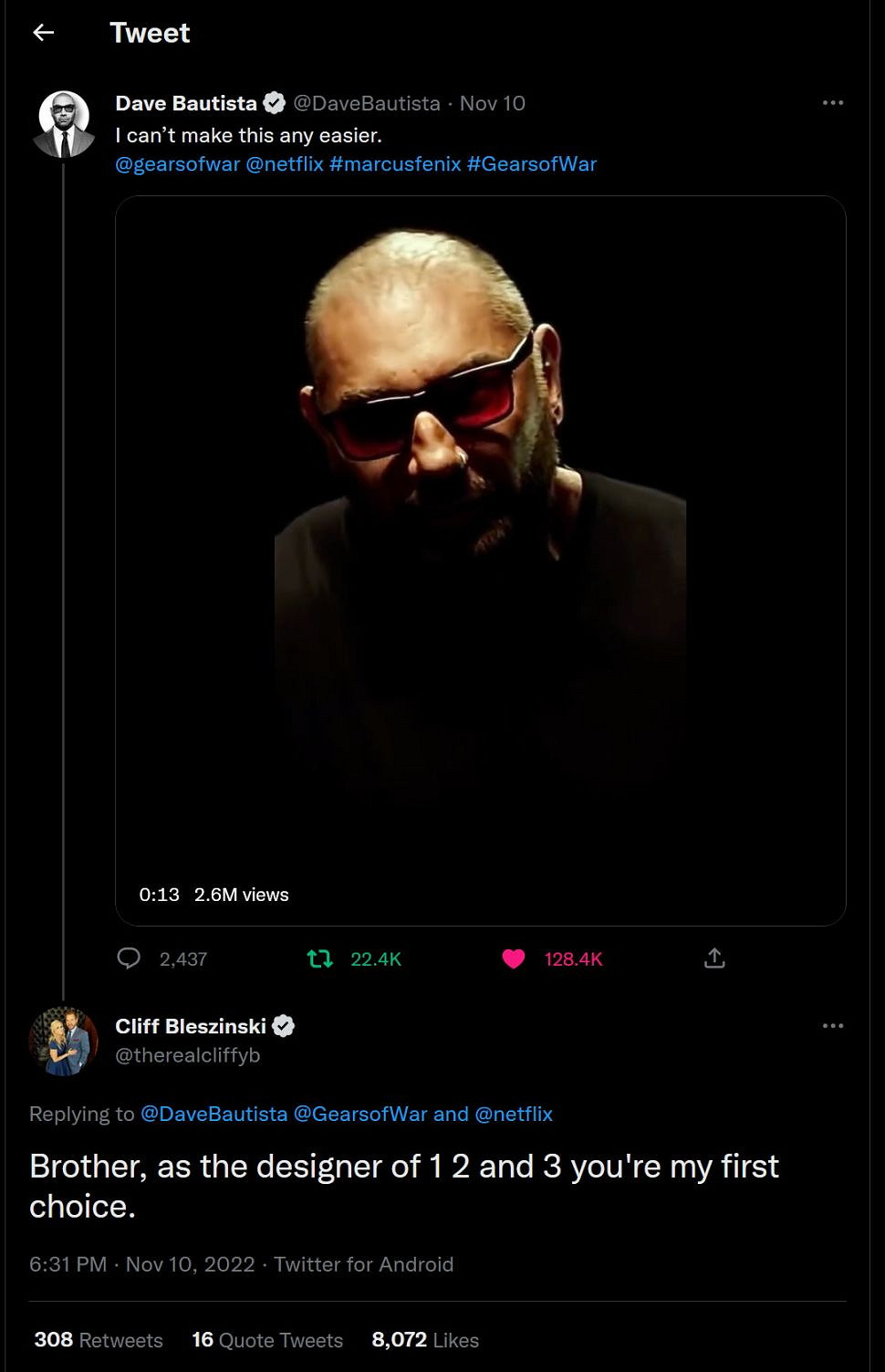The width and height of the screenshot is (885, 1372).
Task: Click the reply icon under Bautista's tweet
Action: (130, 958)
